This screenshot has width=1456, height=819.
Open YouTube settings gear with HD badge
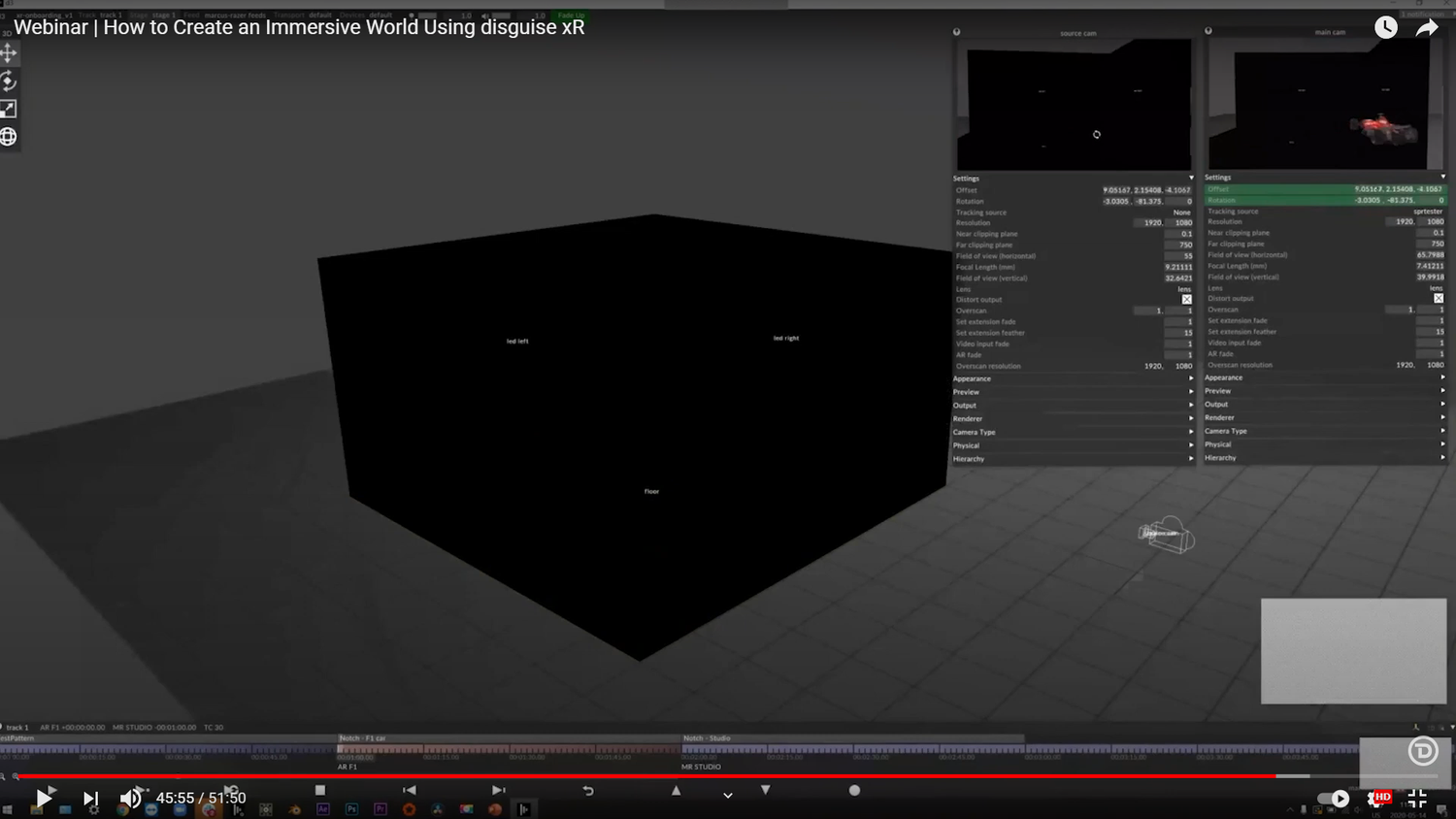[1378, 799]
